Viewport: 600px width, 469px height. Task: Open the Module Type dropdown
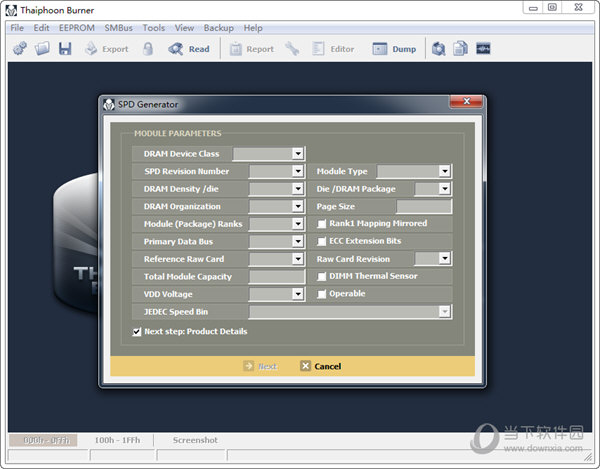tap(444, 171)
